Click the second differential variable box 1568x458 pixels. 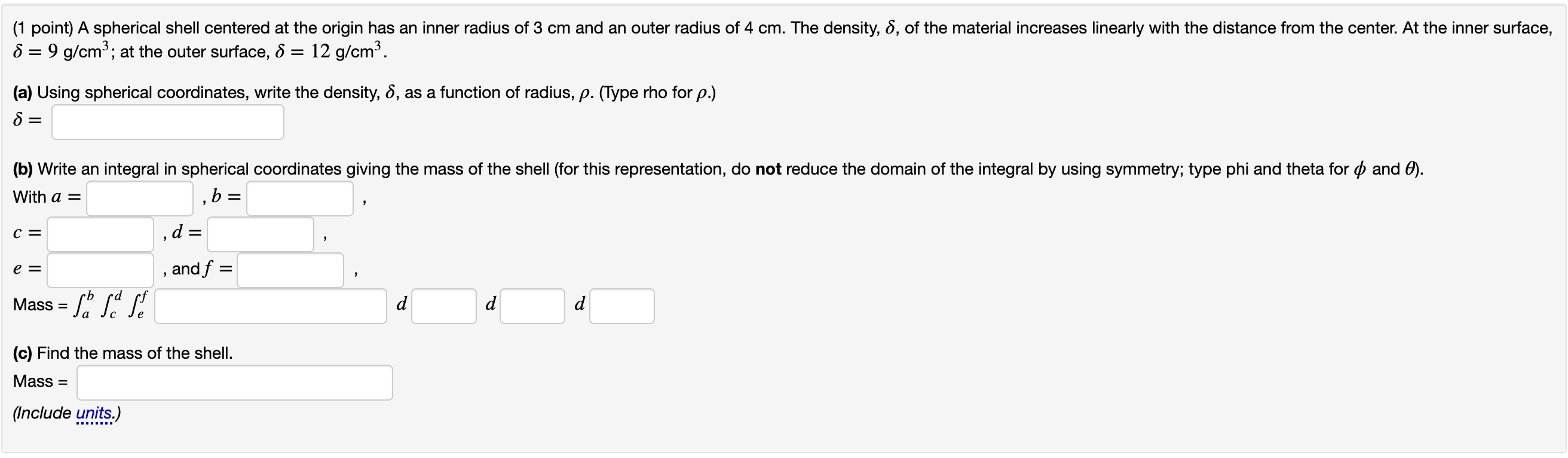click(x=532, y=306)
